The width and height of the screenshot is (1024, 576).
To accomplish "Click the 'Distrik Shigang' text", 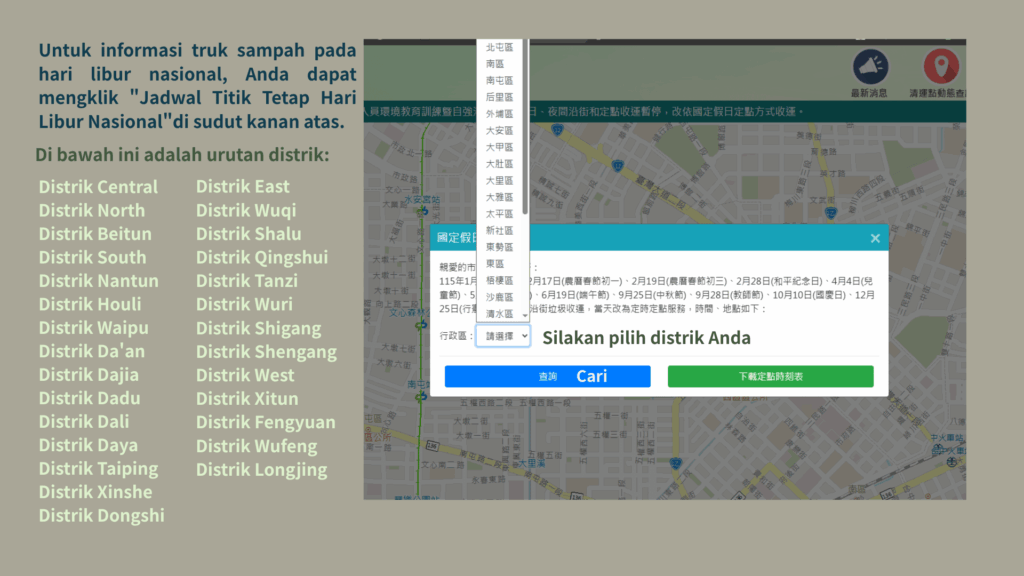I will [x=259, y=328].
